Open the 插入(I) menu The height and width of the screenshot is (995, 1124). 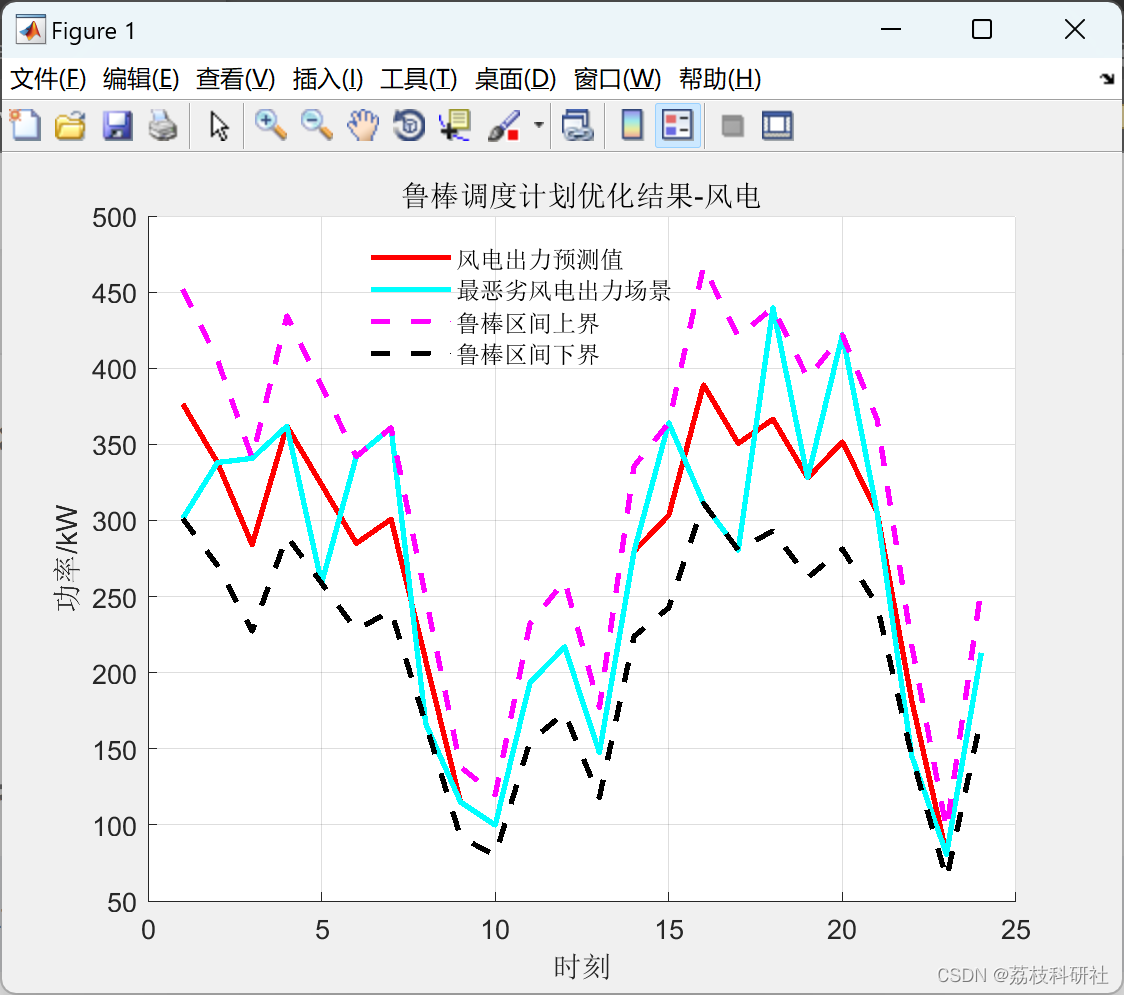click(327, 79)
